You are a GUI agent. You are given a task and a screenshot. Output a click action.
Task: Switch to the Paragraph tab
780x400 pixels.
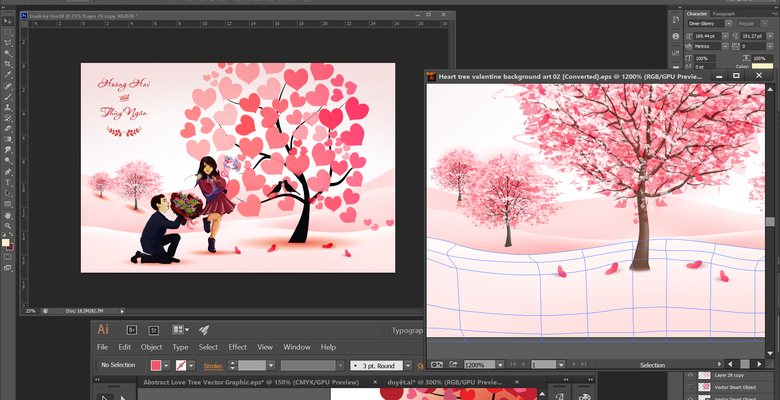(x=723, y=14)
